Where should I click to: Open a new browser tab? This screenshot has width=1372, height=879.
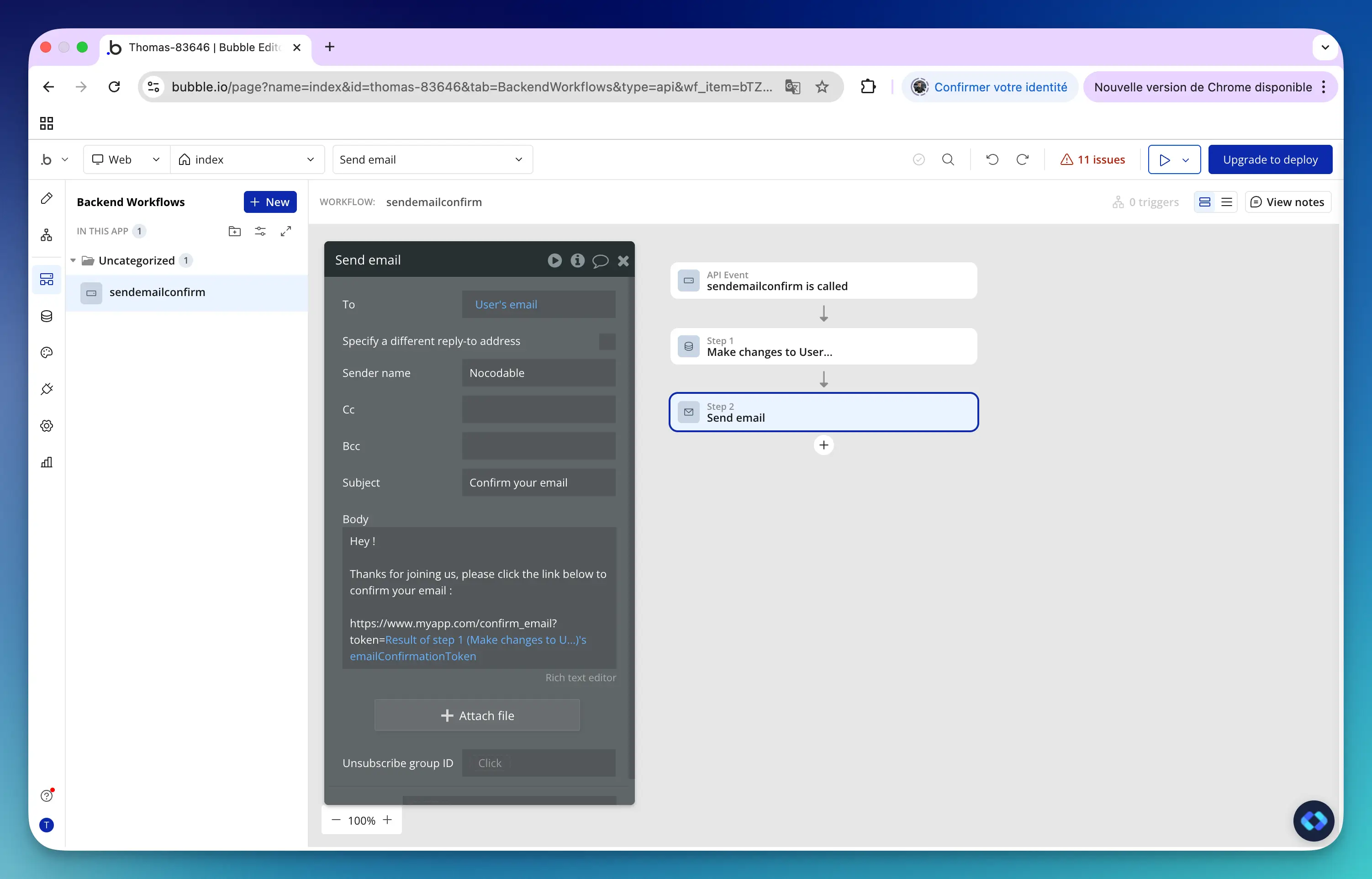point(330,48)
